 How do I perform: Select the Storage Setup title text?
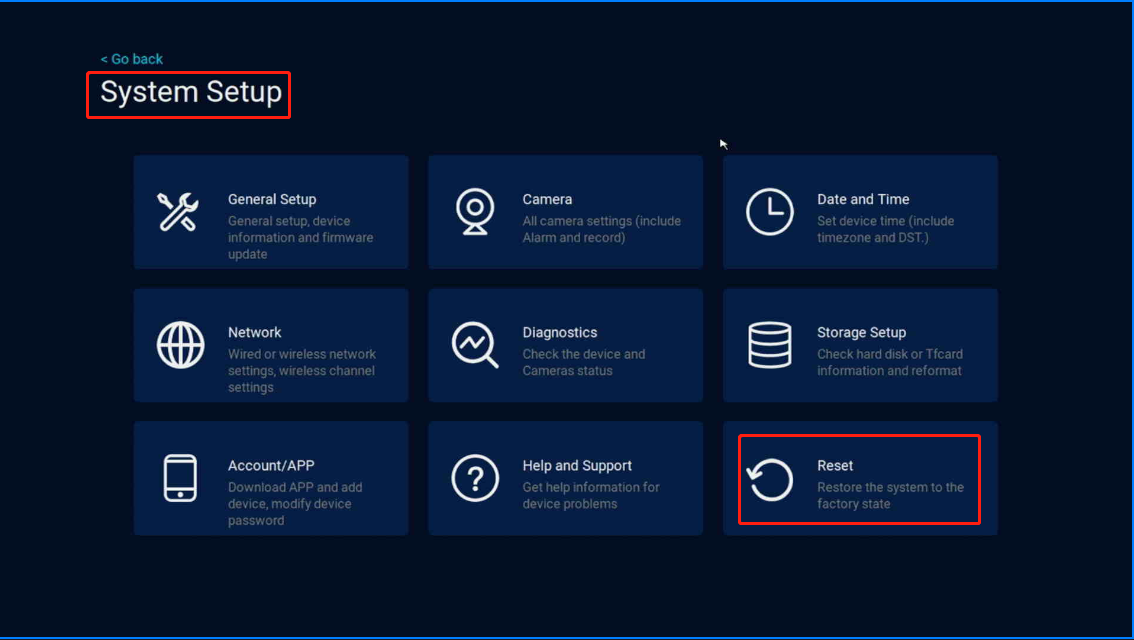861,332
